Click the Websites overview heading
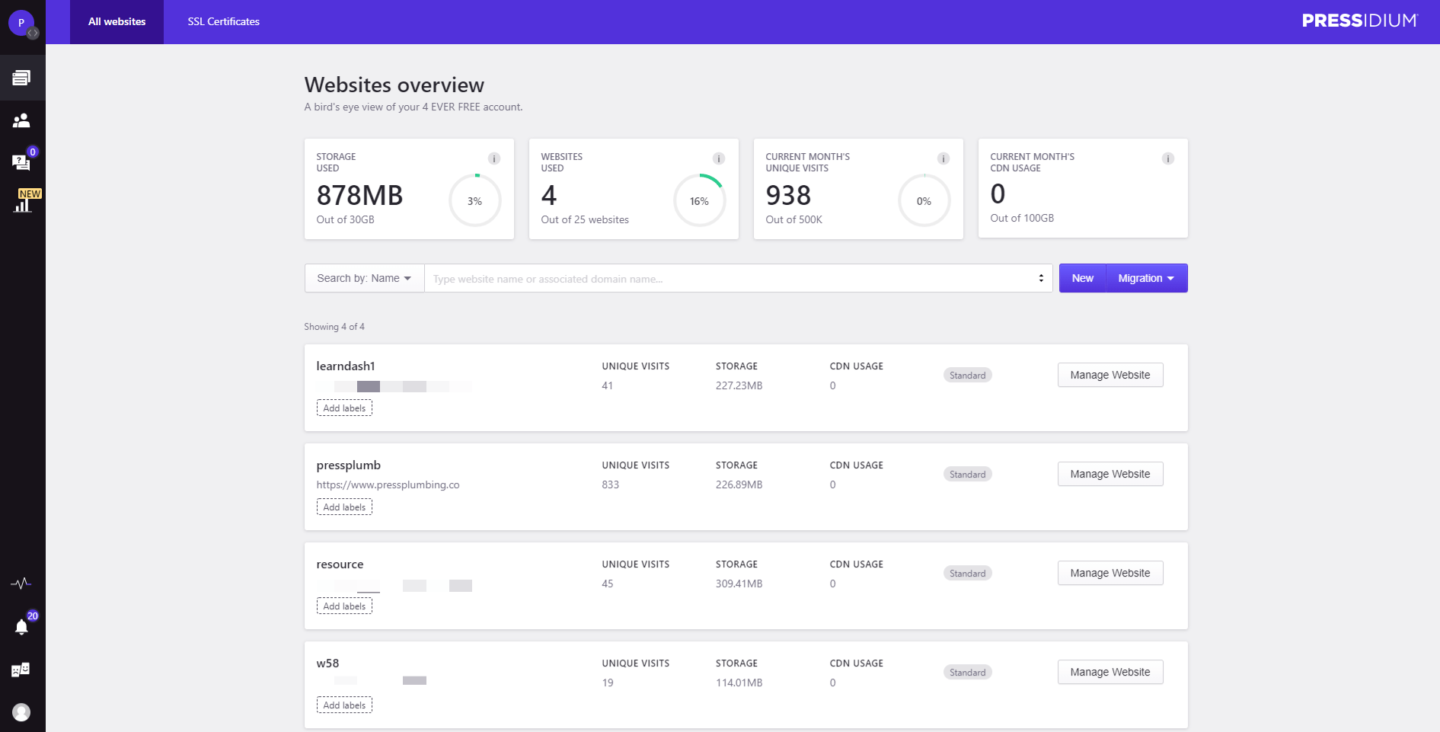 (394, 85)
